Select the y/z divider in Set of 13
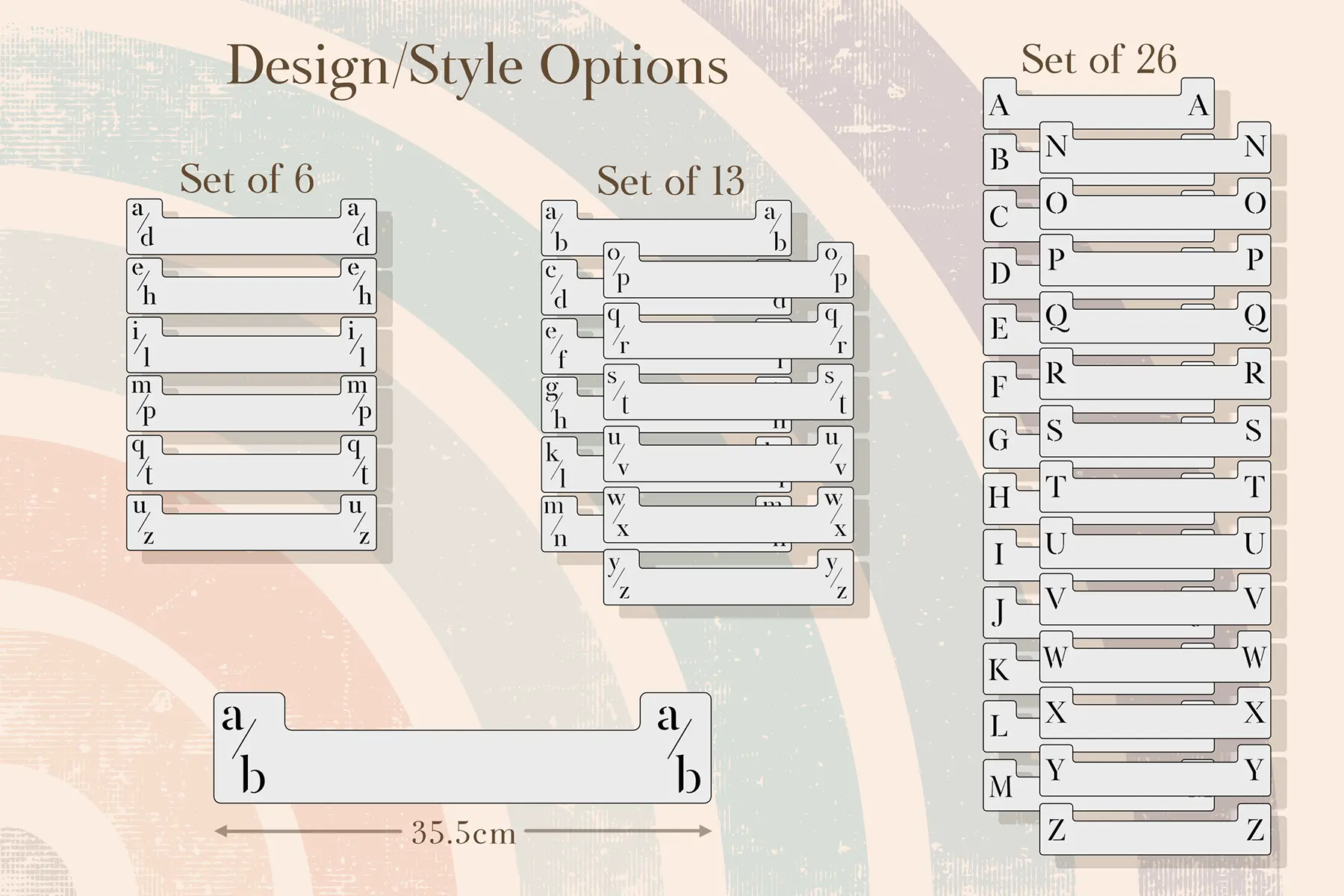Image resolution: width=1344 pixels, height=896 pixels. pos(728,587)
